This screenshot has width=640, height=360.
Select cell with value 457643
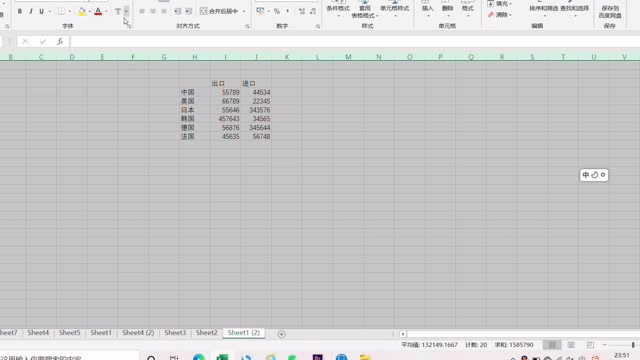(225, 119)
